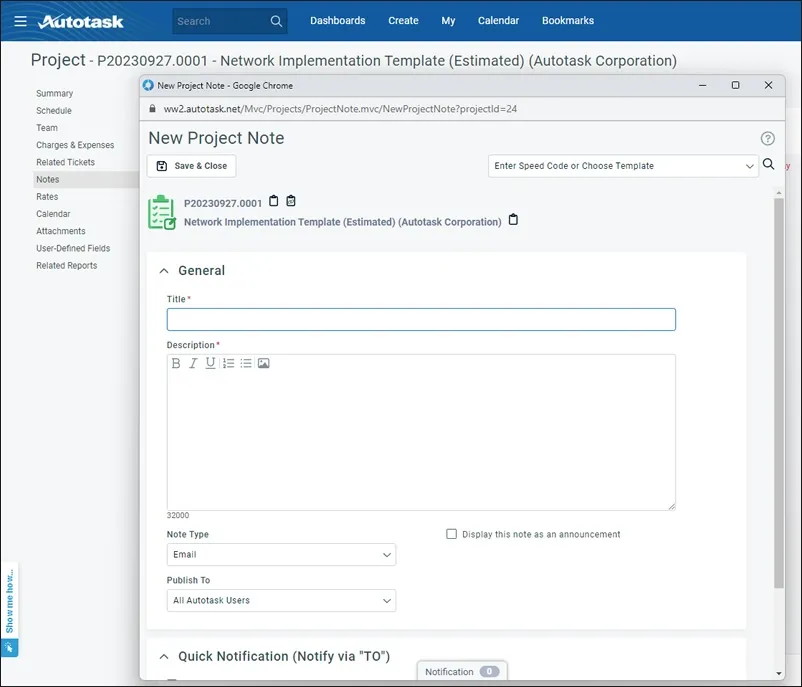Go to the project Summary tab
Screen dimensions: 802x687
point(55,93)
